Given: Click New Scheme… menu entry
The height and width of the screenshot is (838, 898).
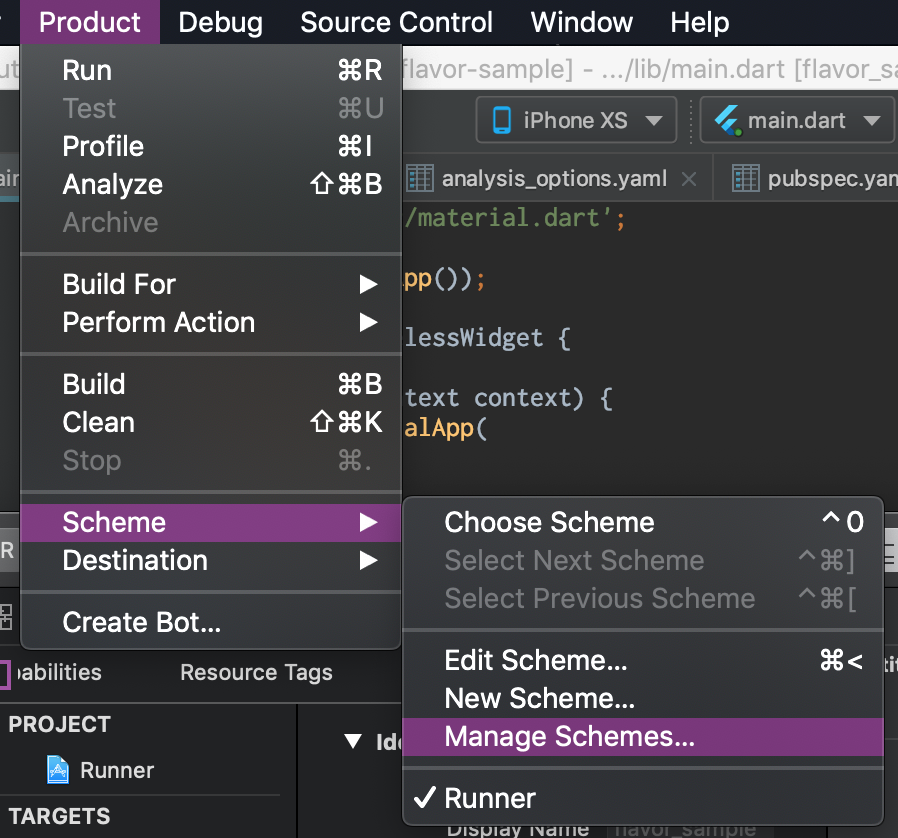Looking at the screenshot, I should (539, 698).
